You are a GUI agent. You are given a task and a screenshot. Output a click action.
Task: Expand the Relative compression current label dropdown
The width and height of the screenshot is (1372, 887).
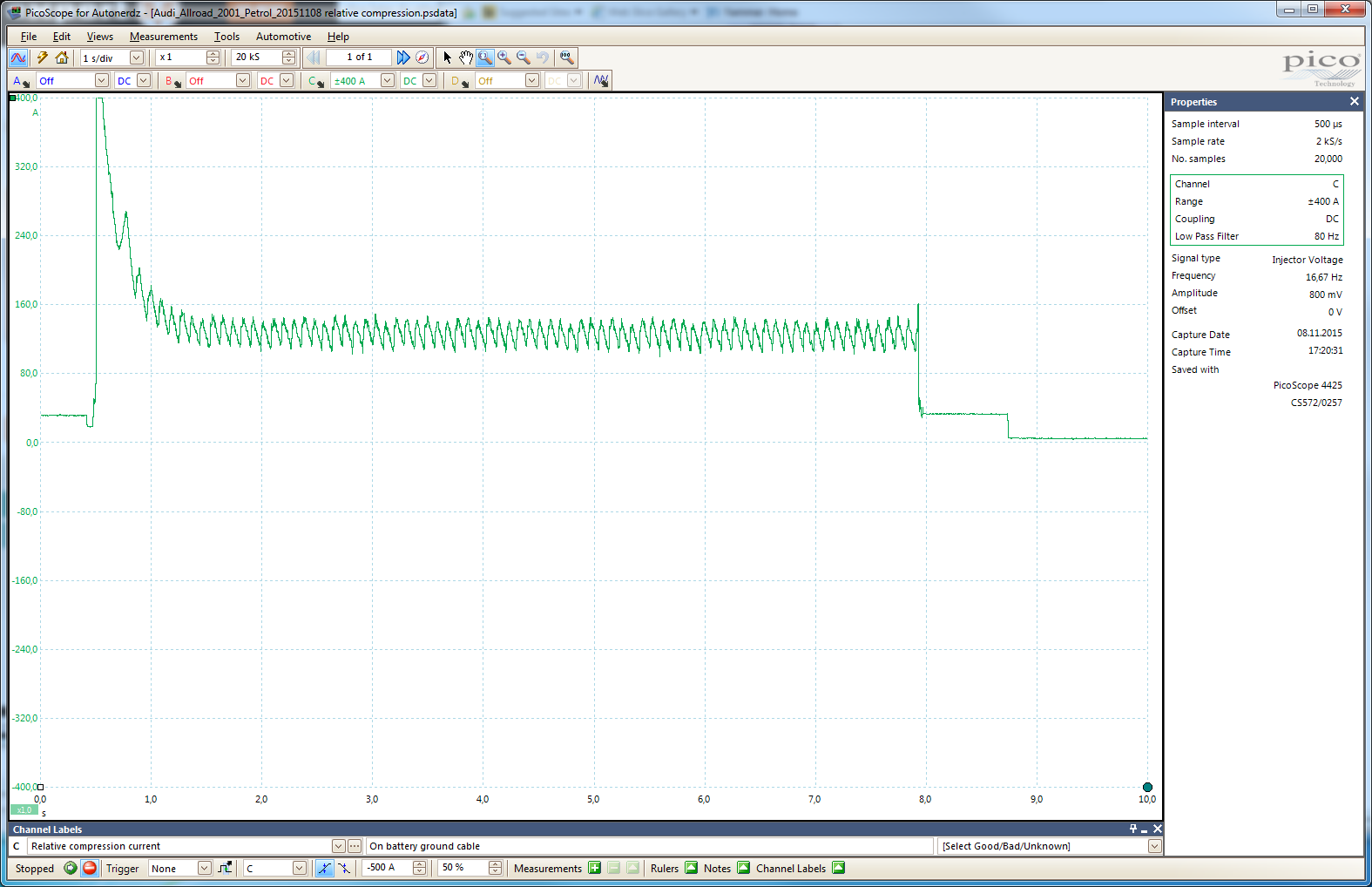pos(338,846)
